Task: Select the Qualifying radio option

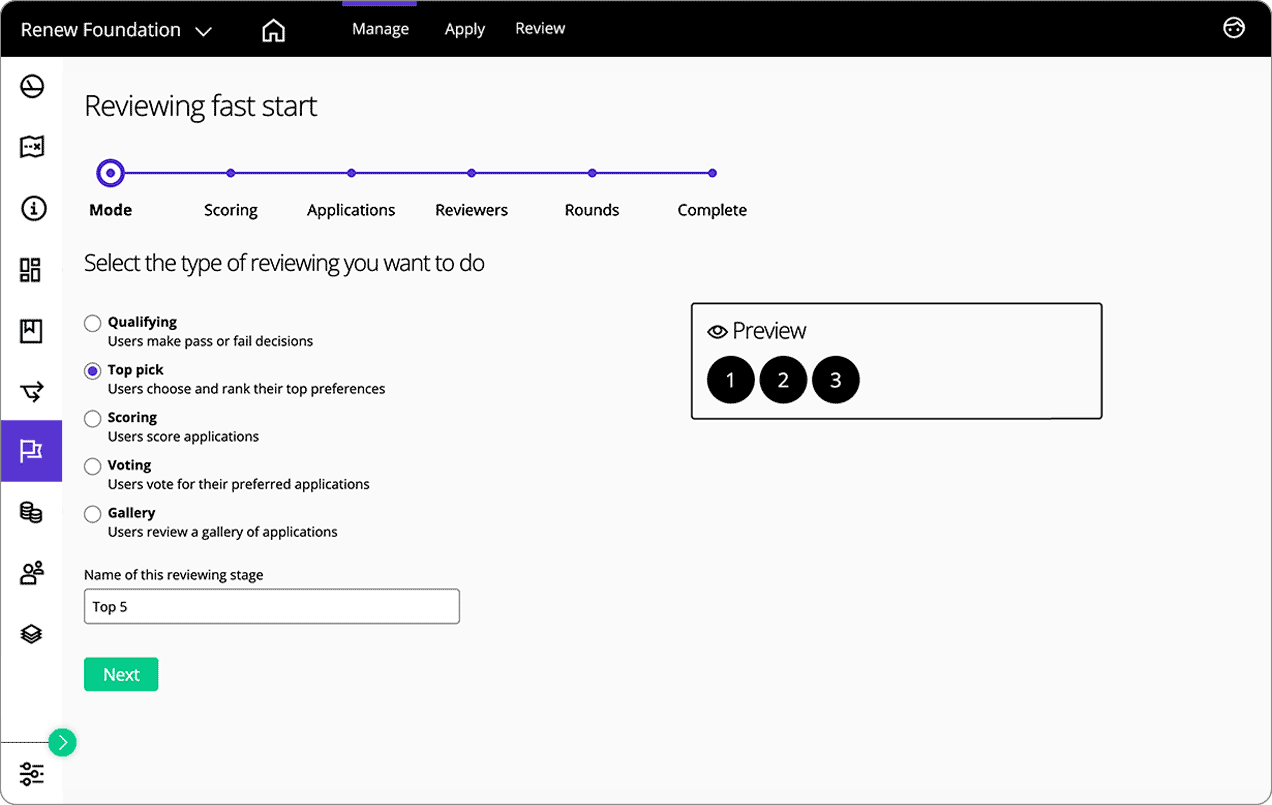Action: [93, 323]
